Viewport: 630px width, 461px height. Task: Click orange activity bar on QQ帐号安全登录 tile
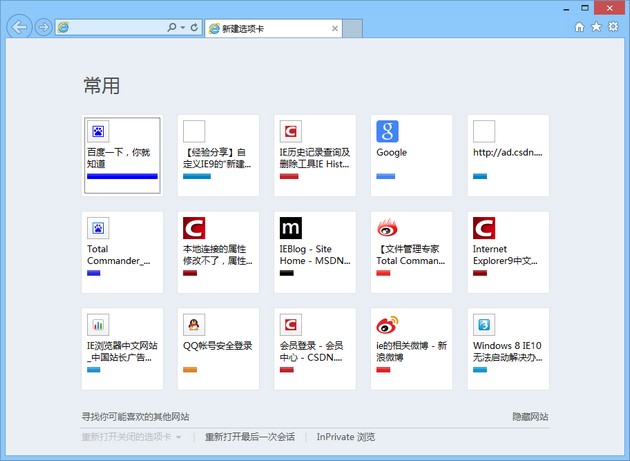tap(190, 370)
